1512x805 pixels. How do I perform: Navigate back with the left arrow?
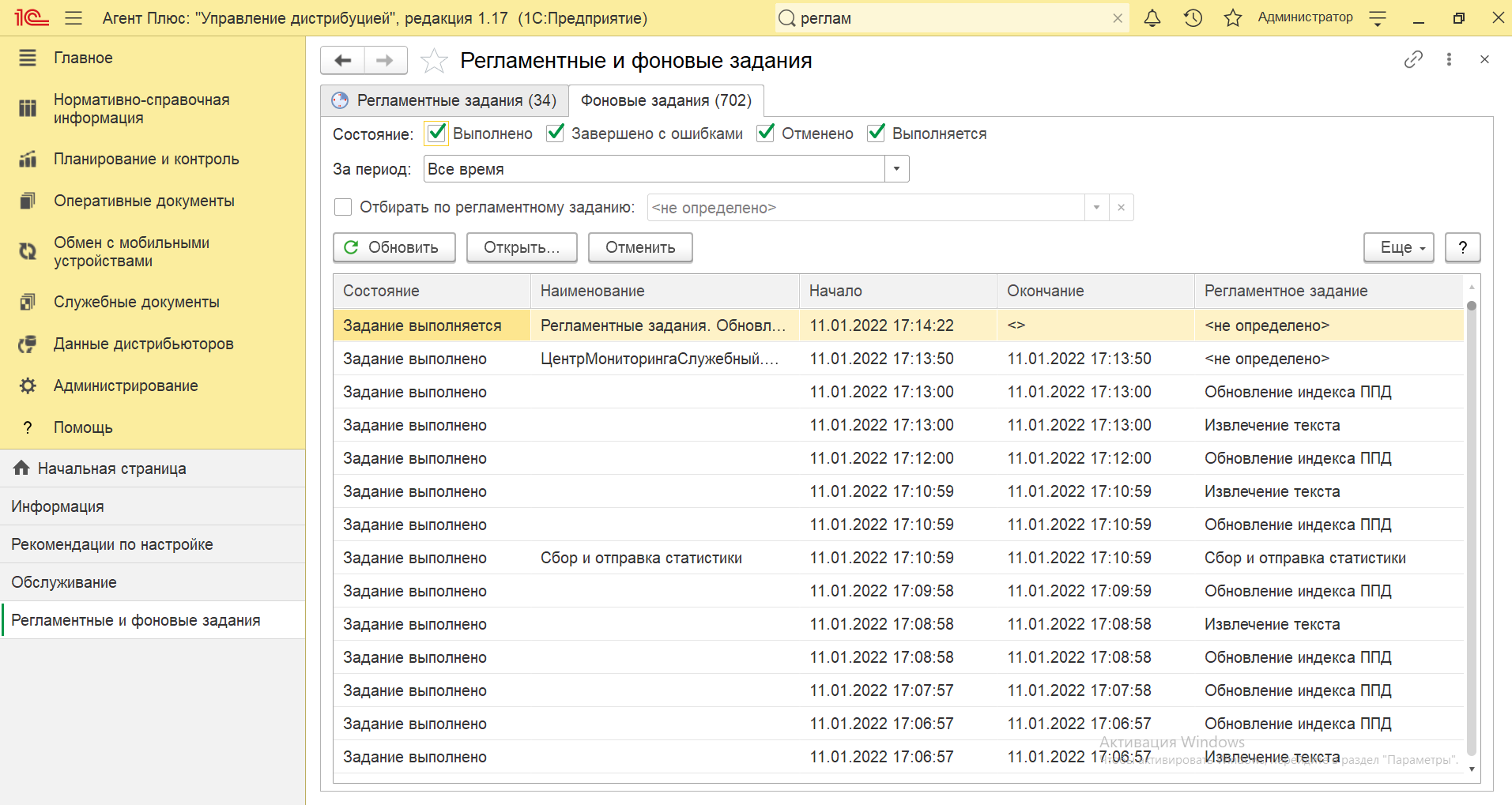coord(342,60)
